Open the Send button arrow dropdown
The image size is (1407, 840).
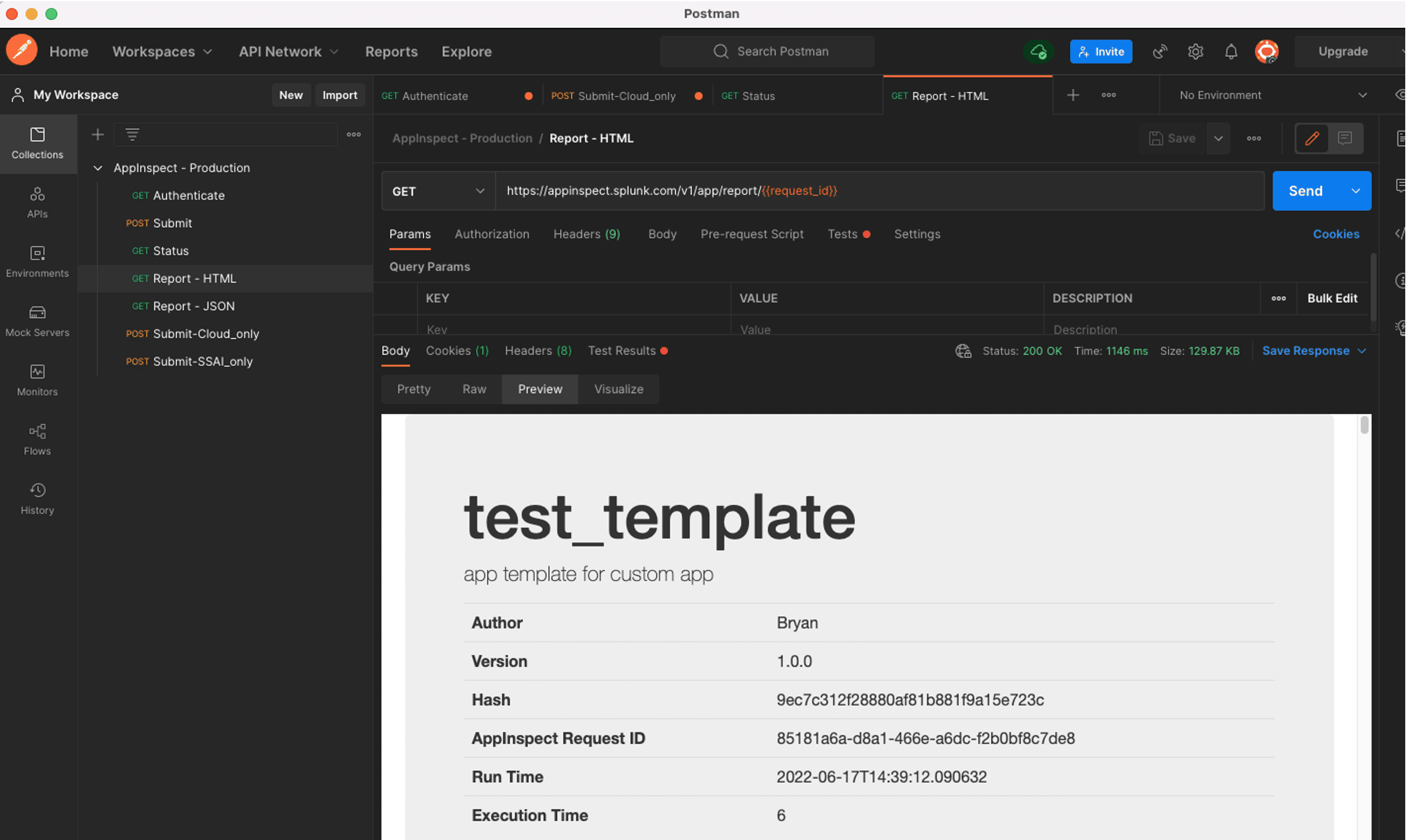[1356, 191]
